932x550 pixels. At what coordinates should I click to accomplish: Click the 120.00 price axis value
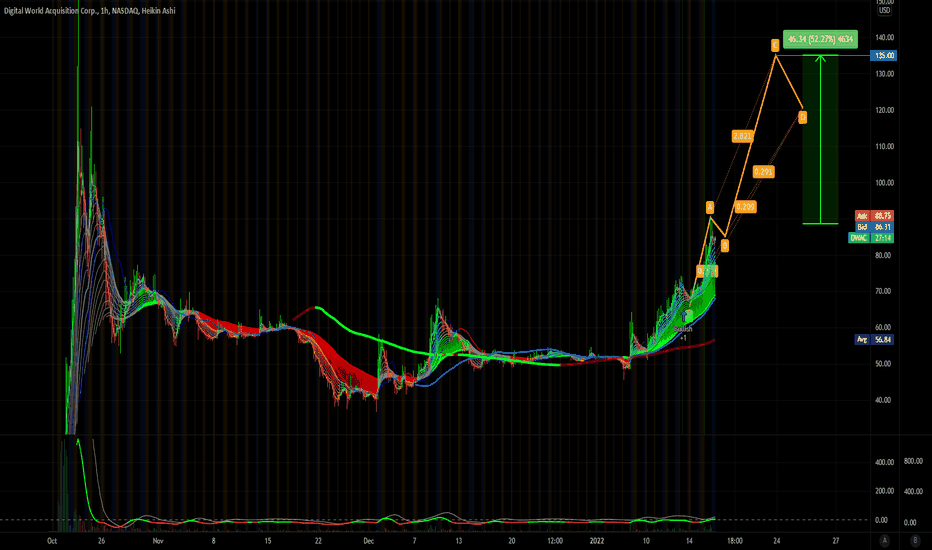pos(884,110)
